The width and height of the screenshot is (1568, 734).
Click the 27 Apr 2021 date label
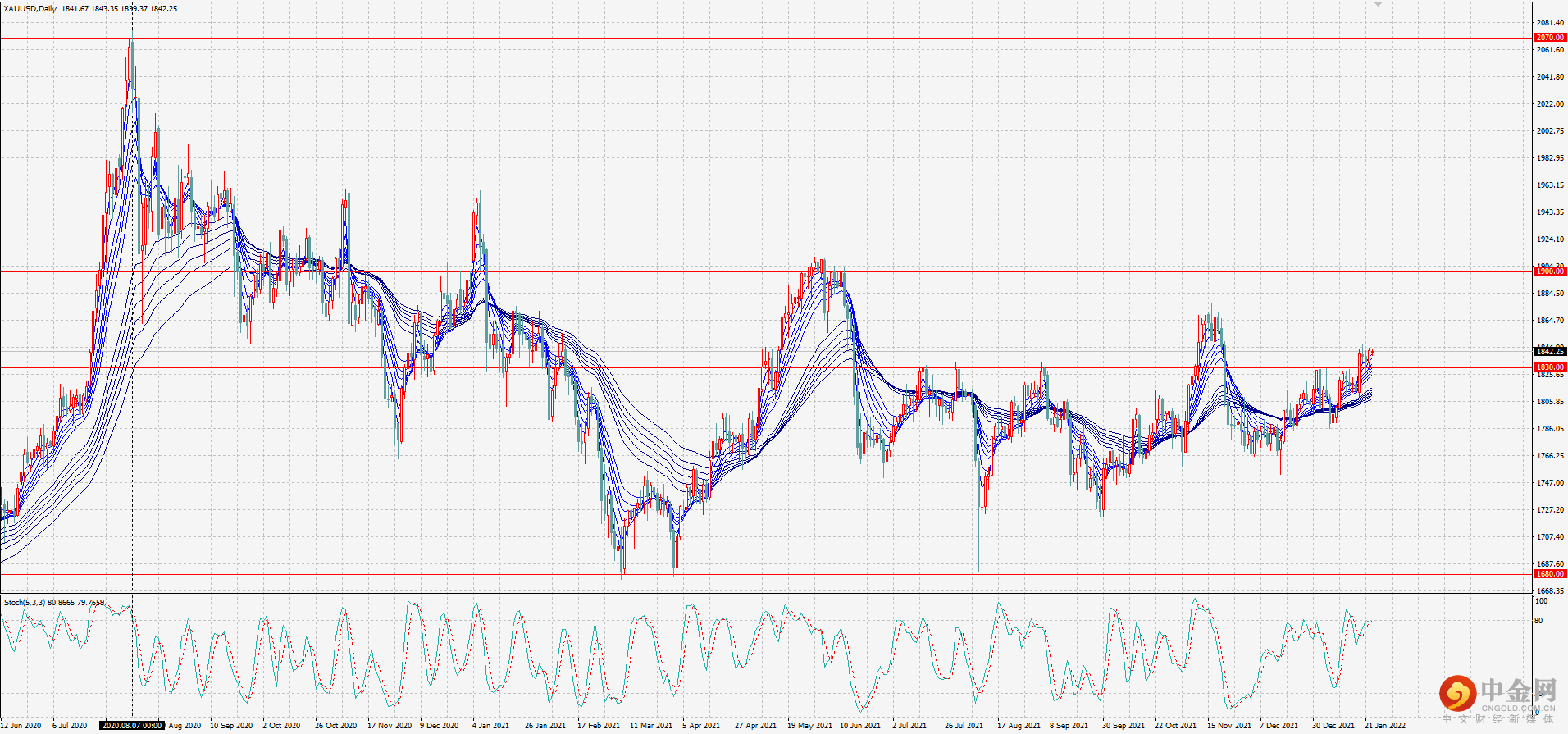point(756,726)
